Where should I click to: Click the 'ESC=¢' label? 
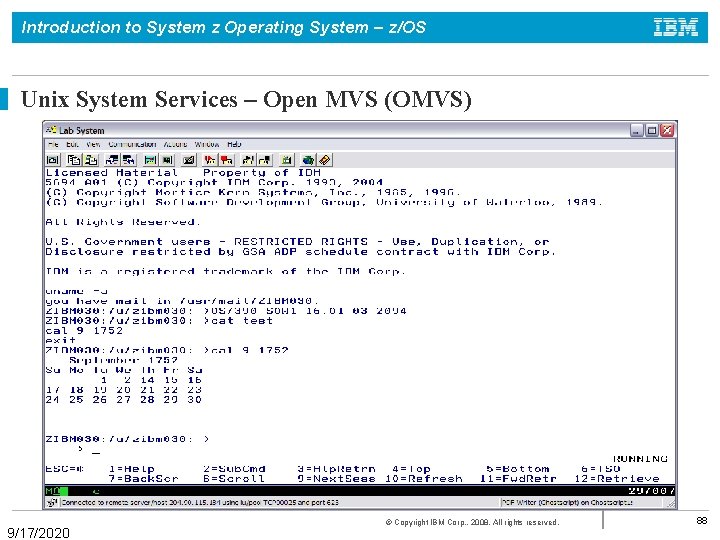click(x=65, y=469)
